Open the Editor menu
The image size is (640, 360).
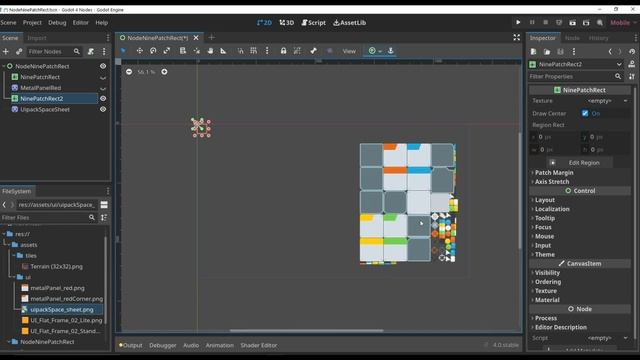(80, 23)
